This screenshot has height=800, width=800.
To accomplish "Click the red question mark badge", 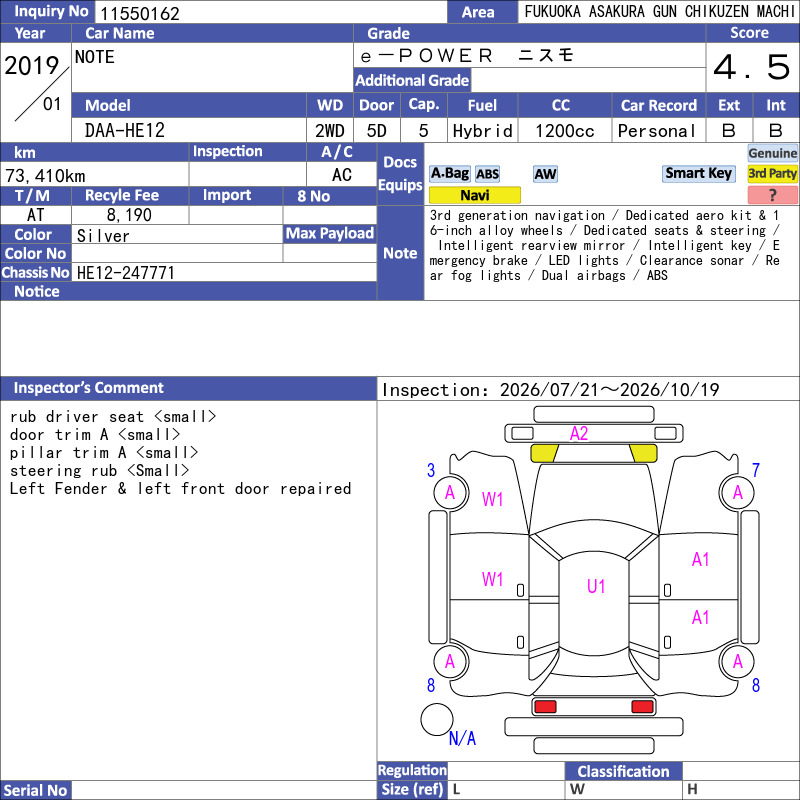I will (772, 195).
